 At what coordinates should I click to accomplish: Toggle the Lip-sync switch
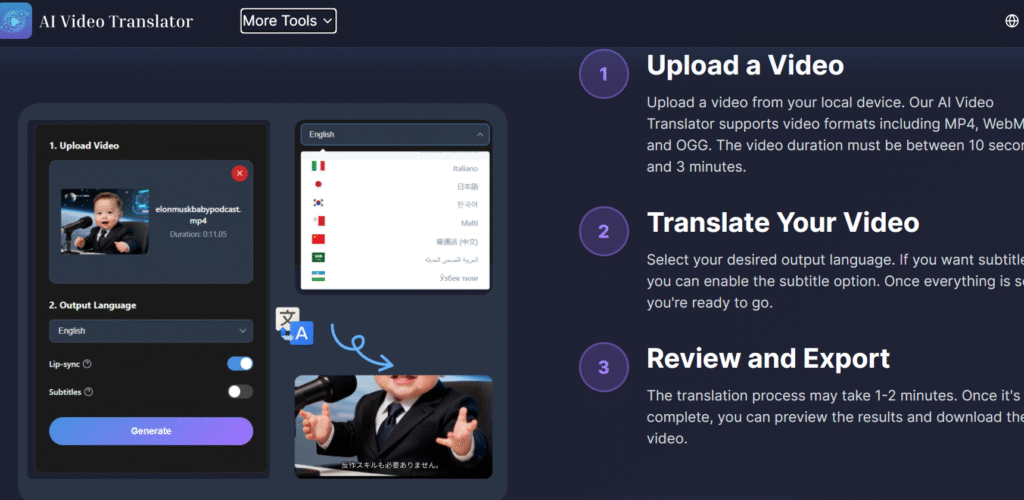tap(240, 364)
